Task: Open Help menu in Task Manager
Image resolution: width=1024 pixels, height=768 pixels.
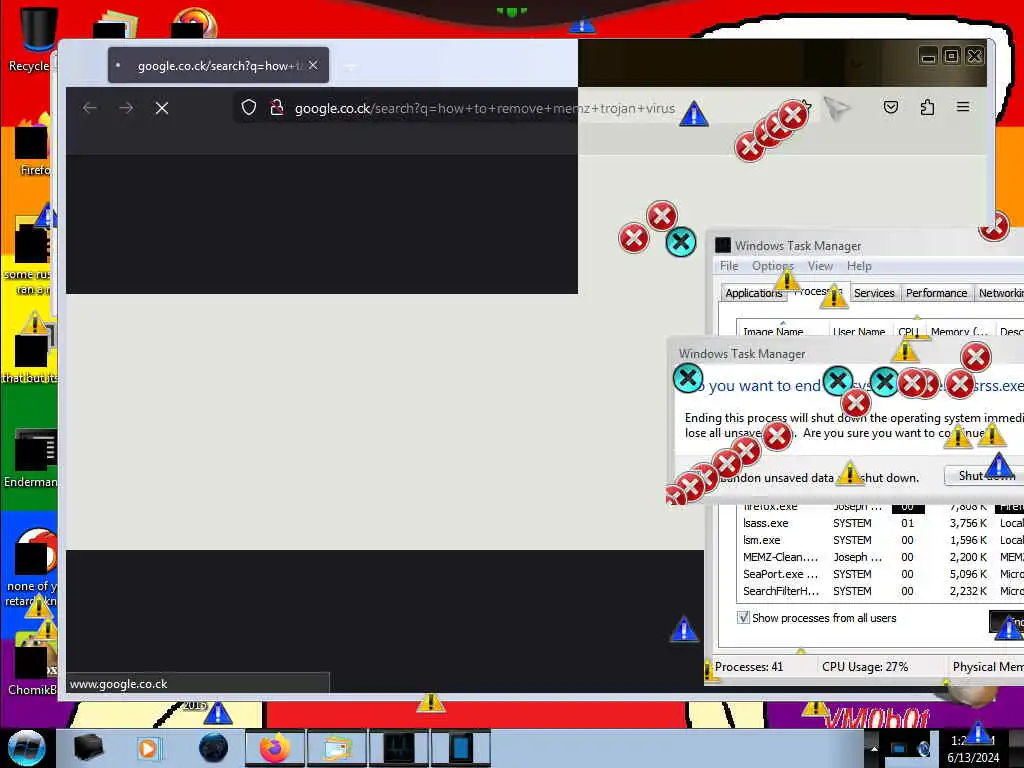Action: (859, 266)
